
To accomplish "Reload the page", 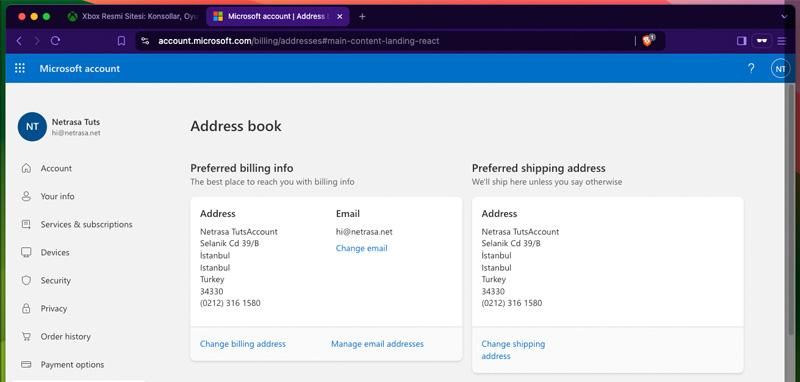I will (x=55, y=41).
